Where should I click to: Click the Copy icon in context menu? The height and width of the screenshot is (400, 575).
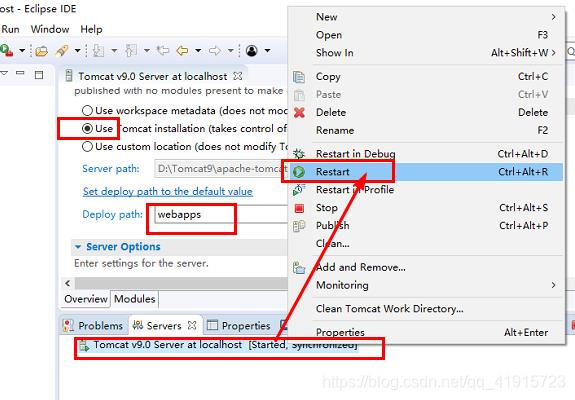299,77
